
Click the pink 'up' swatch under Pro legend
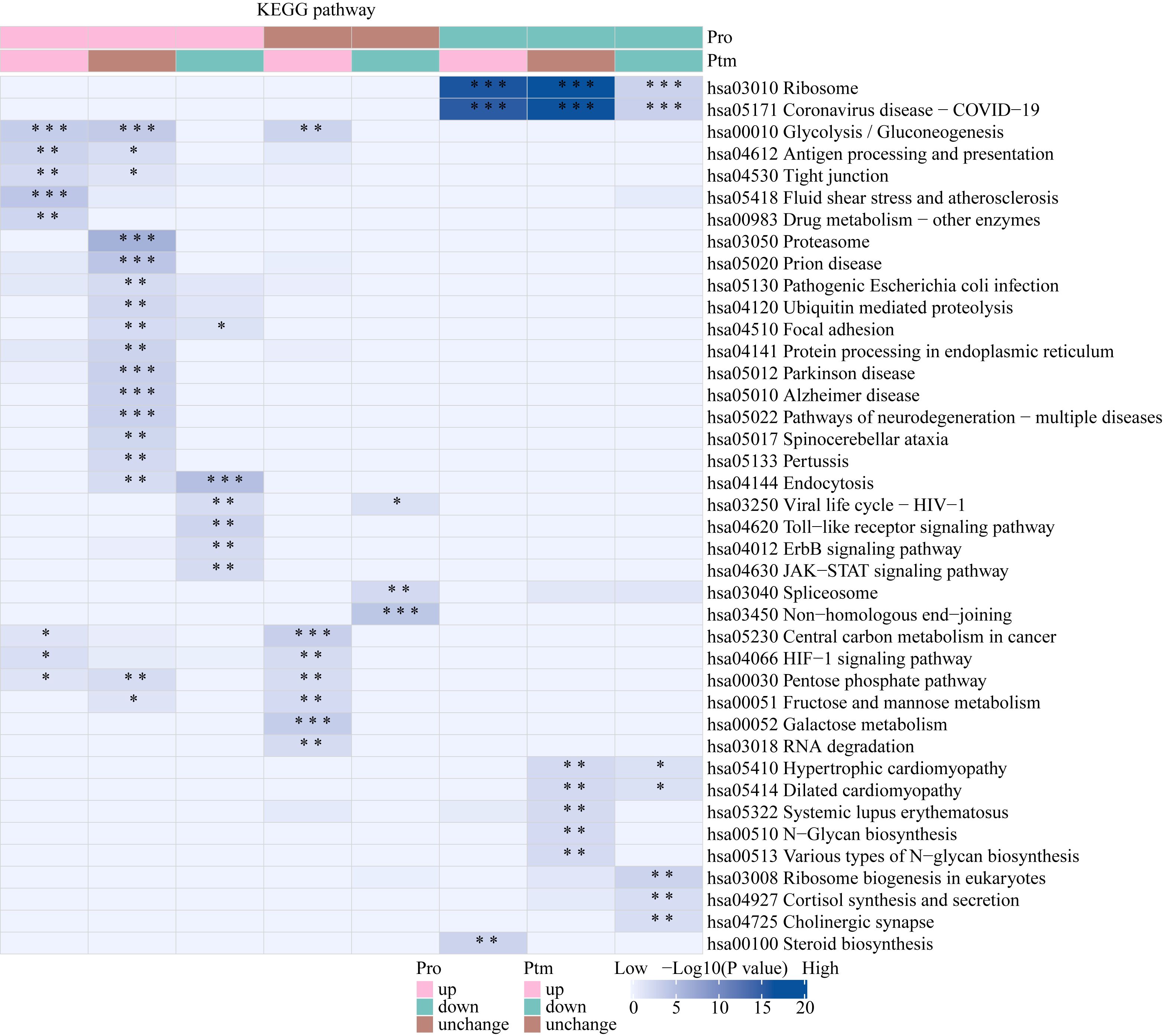[x=425, y=989]
